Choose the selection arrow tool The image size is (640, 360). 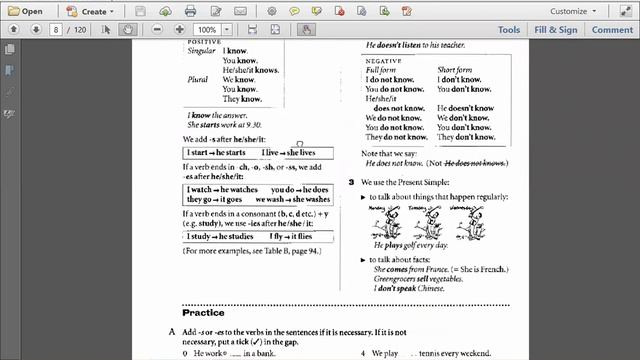pos(106,29)
